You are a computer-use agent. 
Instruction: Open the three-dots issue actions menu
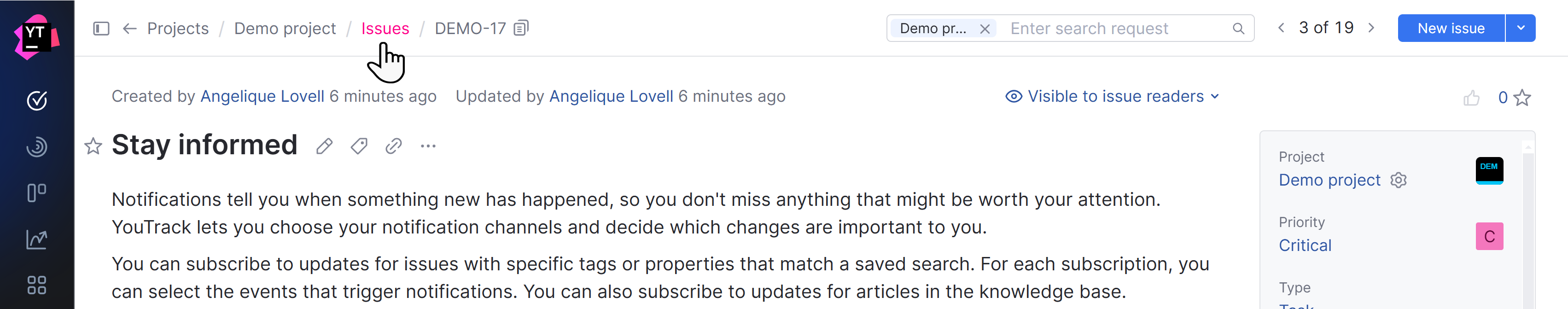click(428, 146)
